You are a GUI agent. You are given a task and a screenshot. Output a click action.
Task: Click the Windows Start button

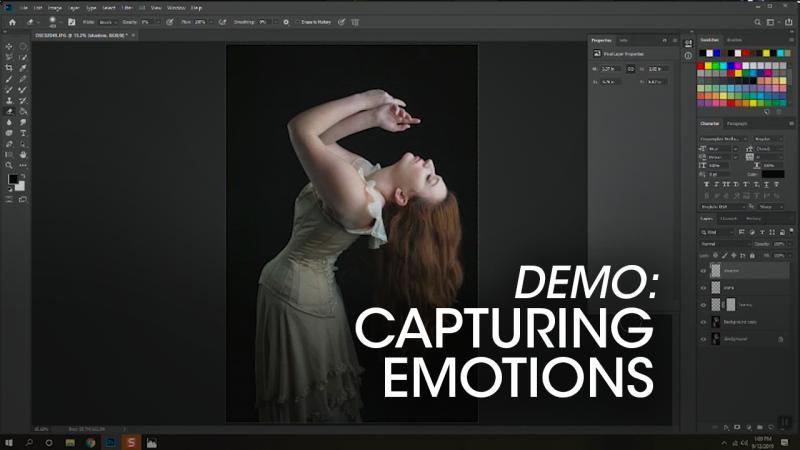click(8, 441)
